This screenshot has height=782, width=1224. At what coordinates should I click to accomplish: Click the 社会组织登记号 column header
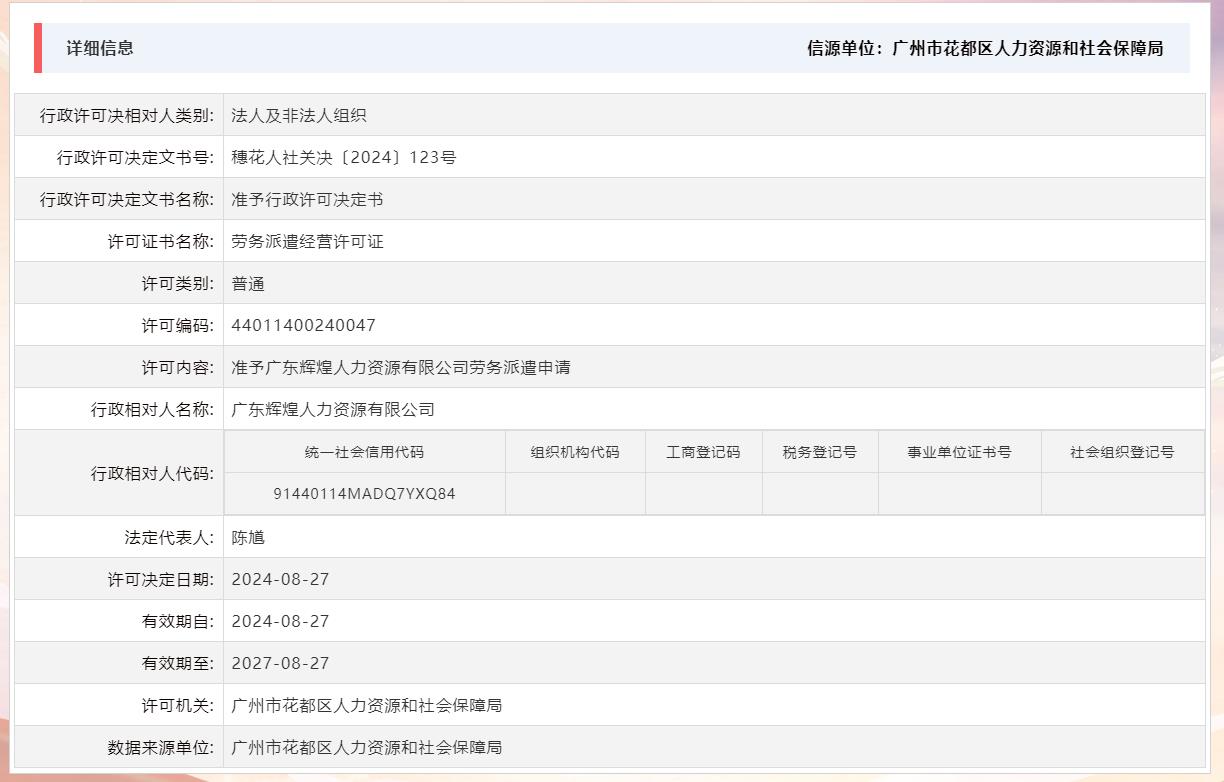point(1122,452)
